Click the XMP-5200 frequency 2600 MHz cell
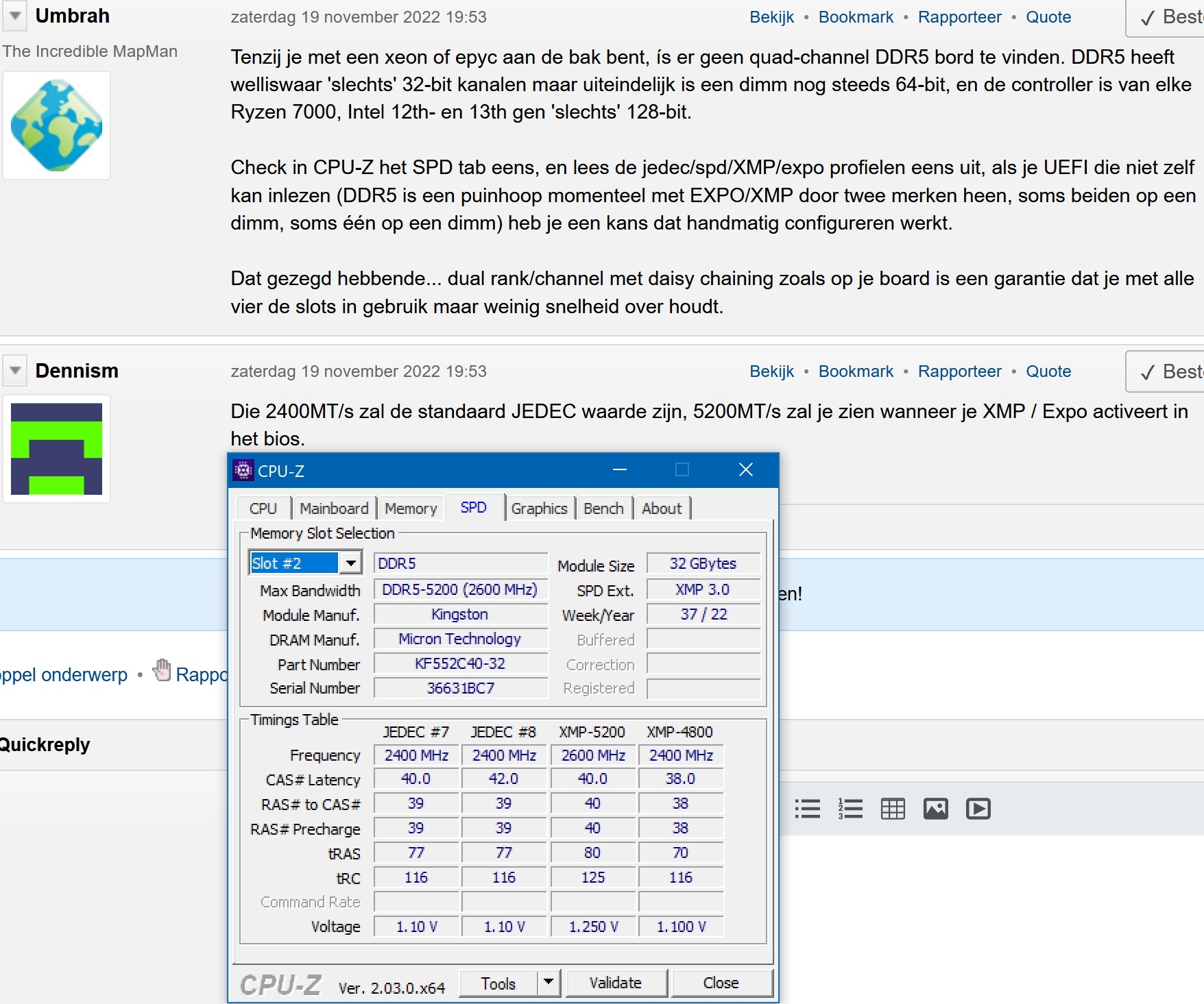Image resolution: width=1204 pixels, height=1004 pixels. point(593,755)
